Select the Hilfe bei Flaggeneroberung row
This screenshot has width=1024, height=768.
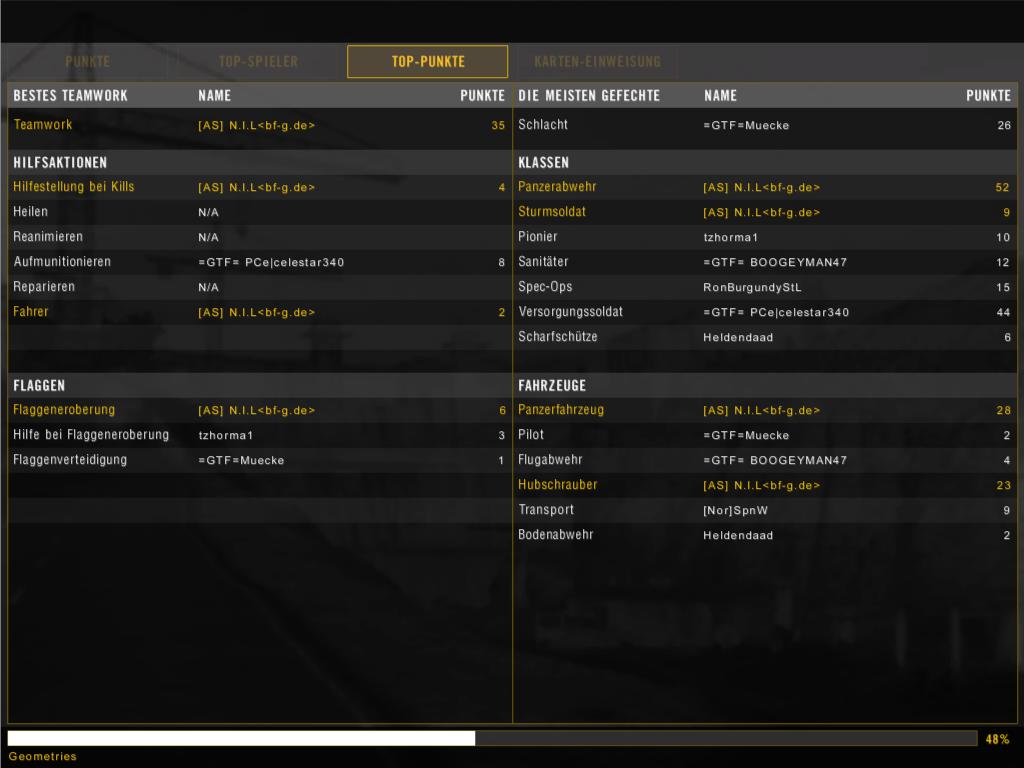tap(259, 435)
